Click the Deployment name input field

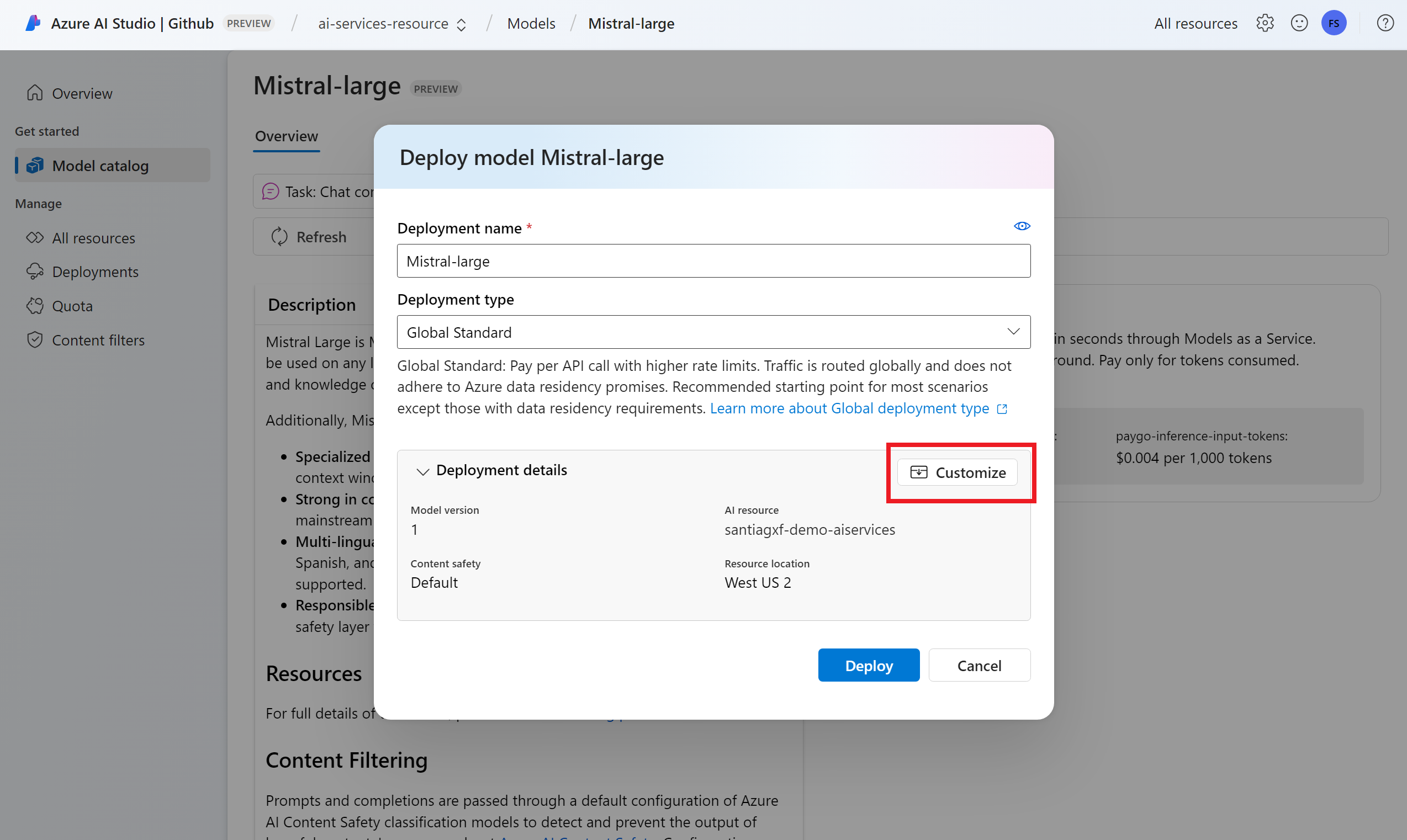click(x=713, y=262)
